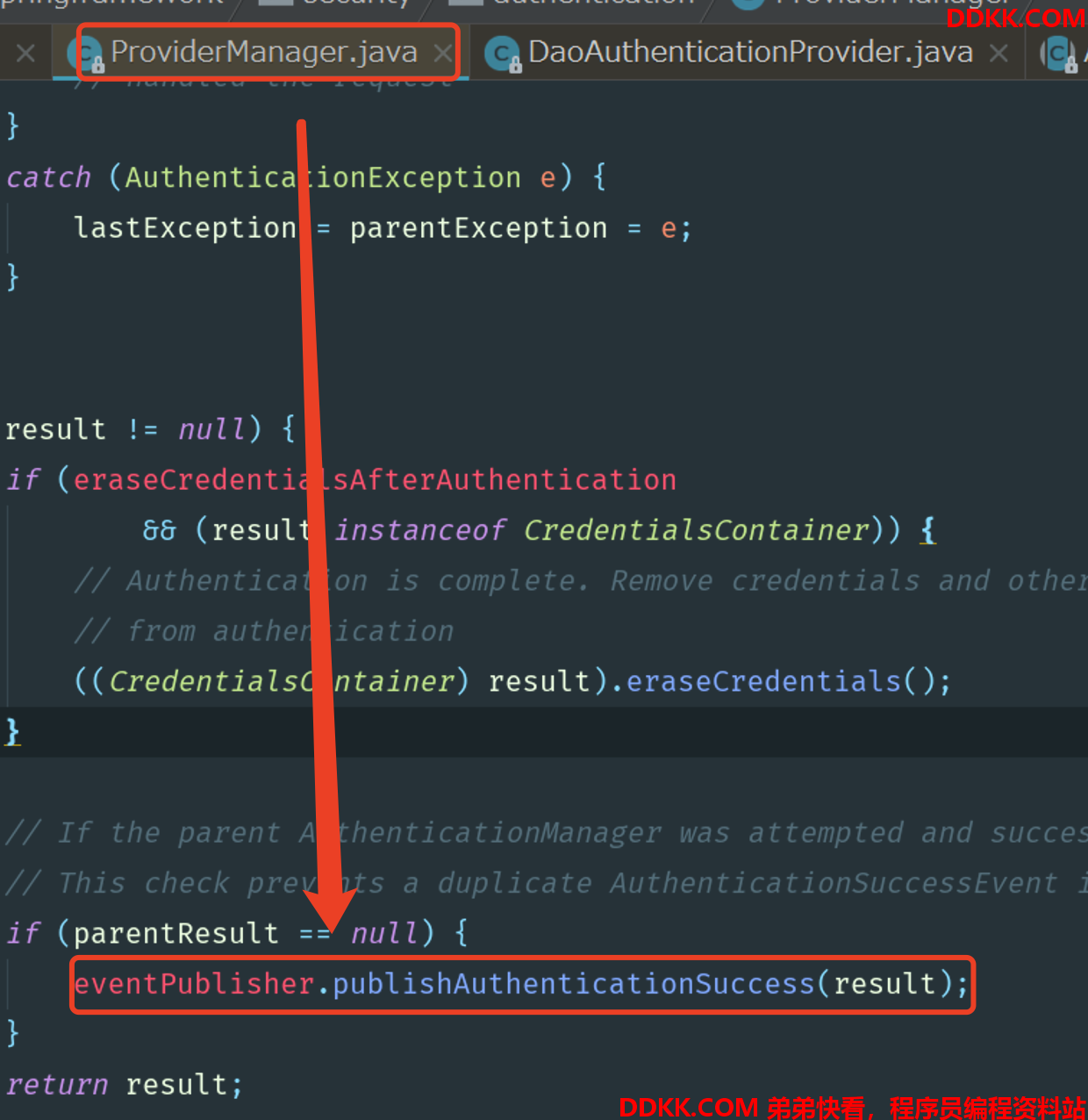Close the DaoAuthenticationProvider.java tab
The image size is (1088, 1120).
999,54
